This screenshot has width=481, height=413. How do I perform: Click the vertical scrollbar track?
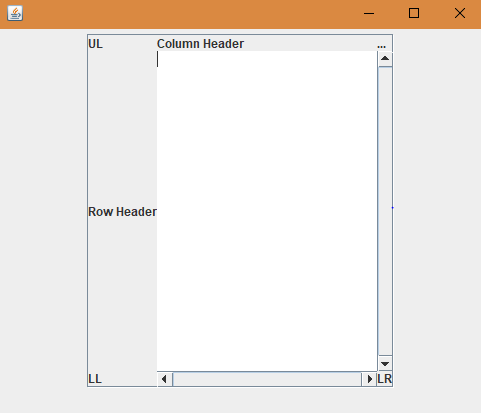coord(385,211)
